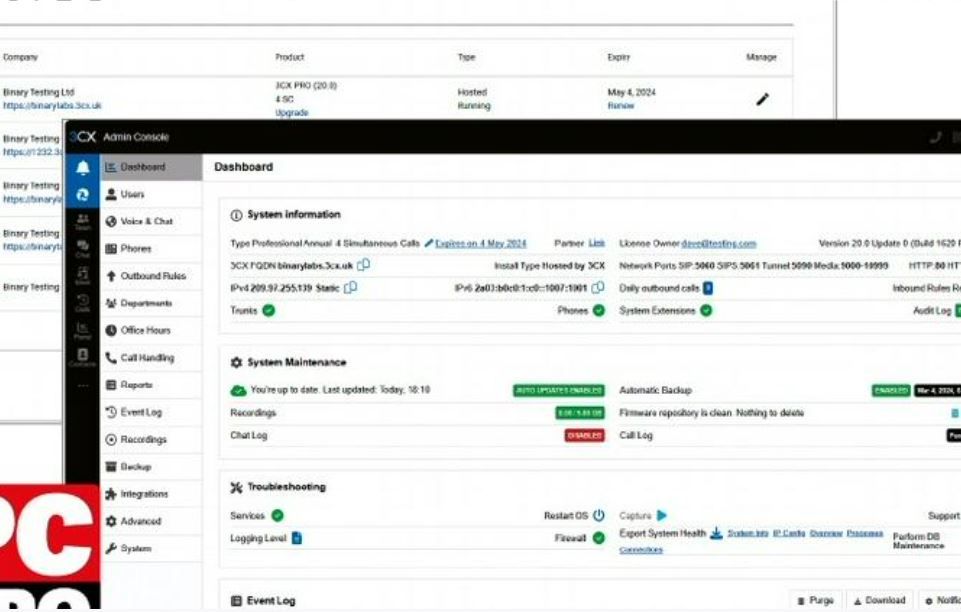
Task: Copy the IPv4 address with its icon
Action: pos(351,287)
